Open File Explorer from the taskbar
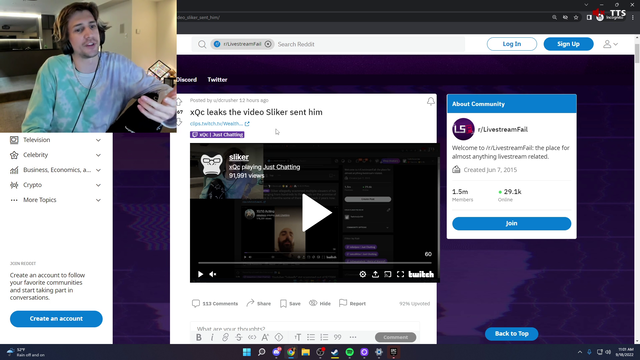The image size is (640, 360). coord(306,352)
